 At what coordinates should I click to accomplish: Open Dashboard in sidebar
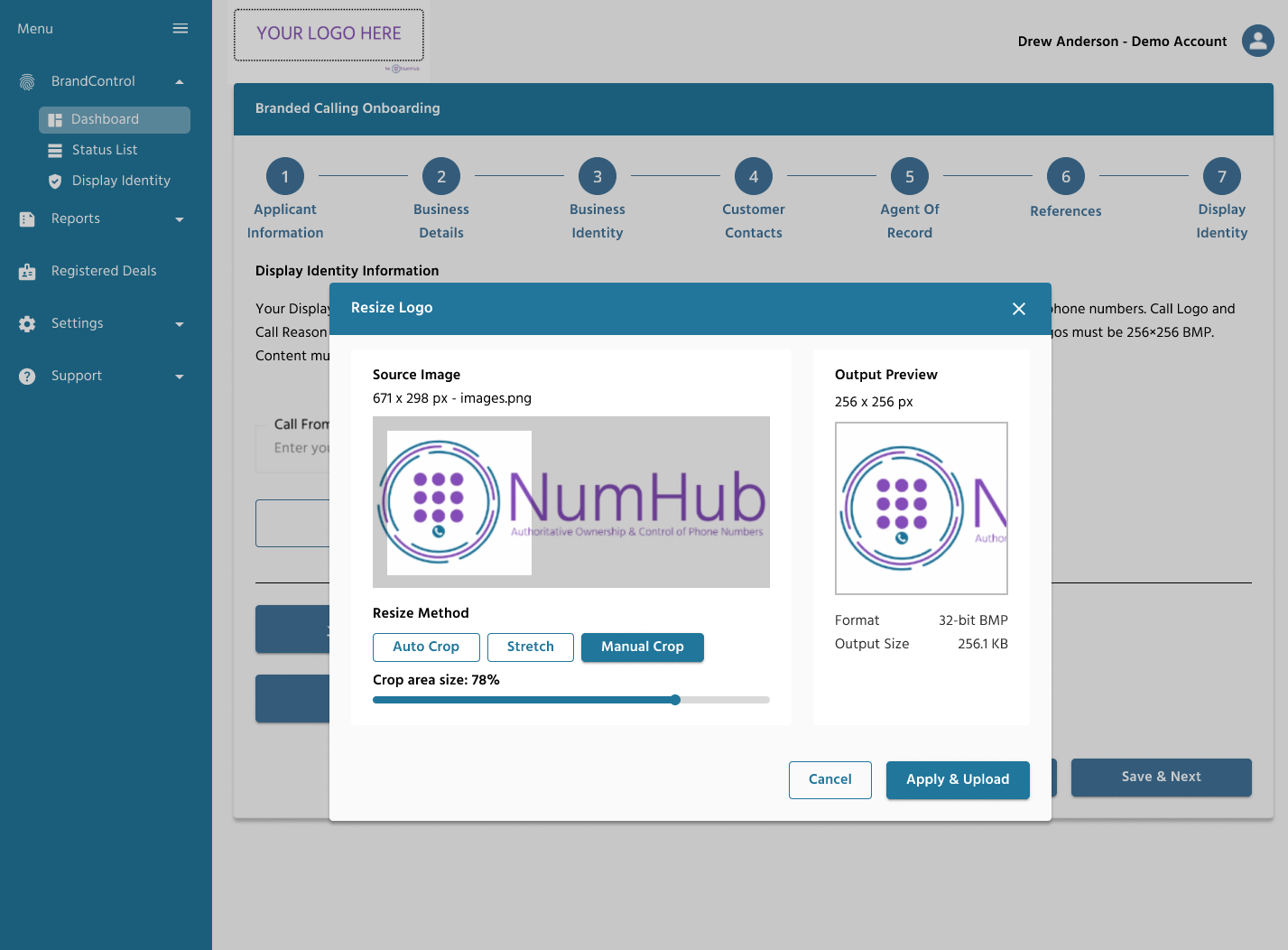click(115, 120)
